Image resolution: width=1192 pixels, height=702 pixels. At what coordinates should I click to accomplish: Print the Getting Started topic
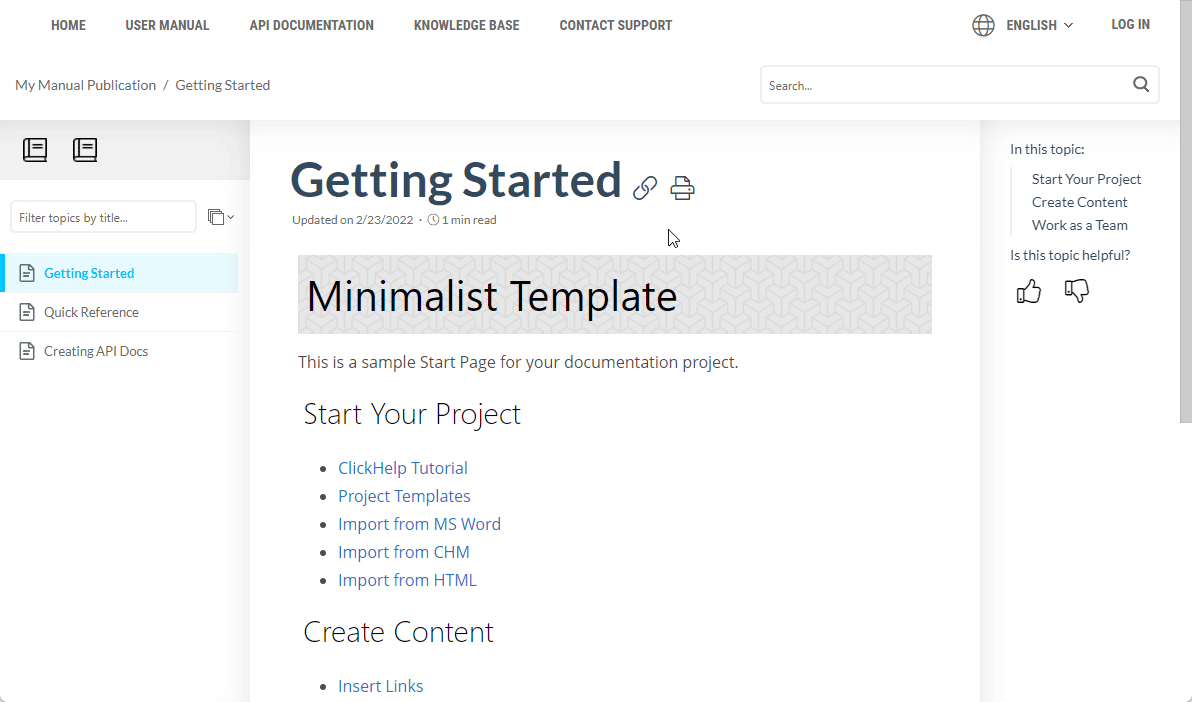682,187
